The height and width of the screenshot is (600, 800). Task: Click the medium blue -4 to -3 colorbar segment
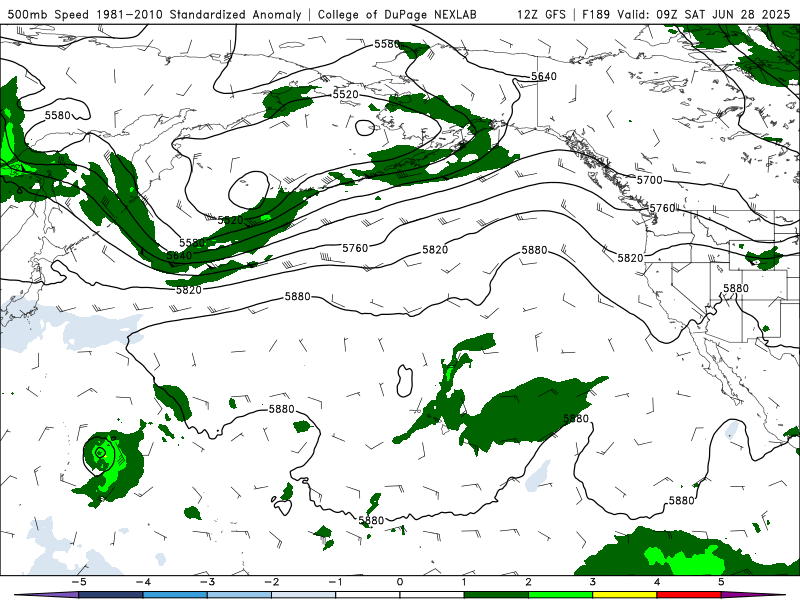pos(175,595)
